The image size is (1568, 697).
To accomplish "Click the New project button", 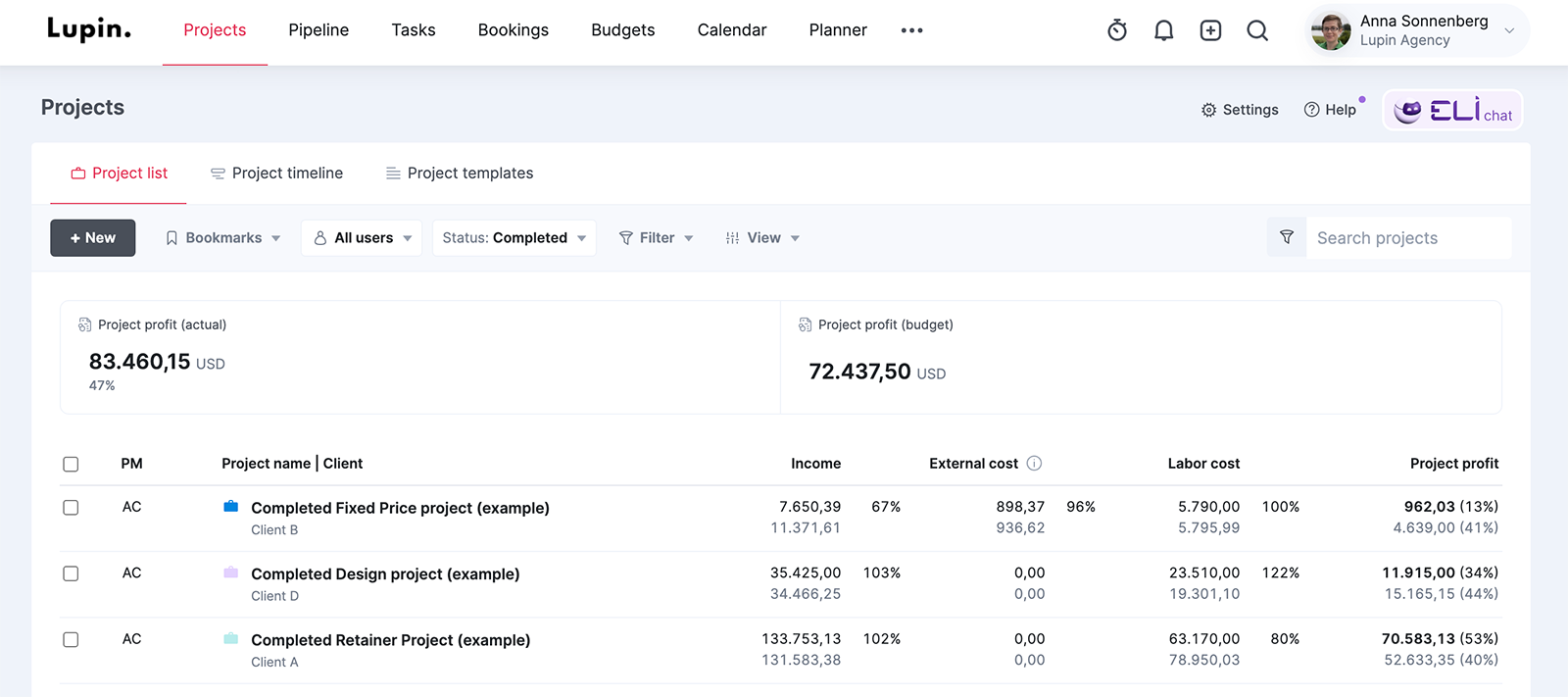I will pyautogui.click(x=93, y=238).
